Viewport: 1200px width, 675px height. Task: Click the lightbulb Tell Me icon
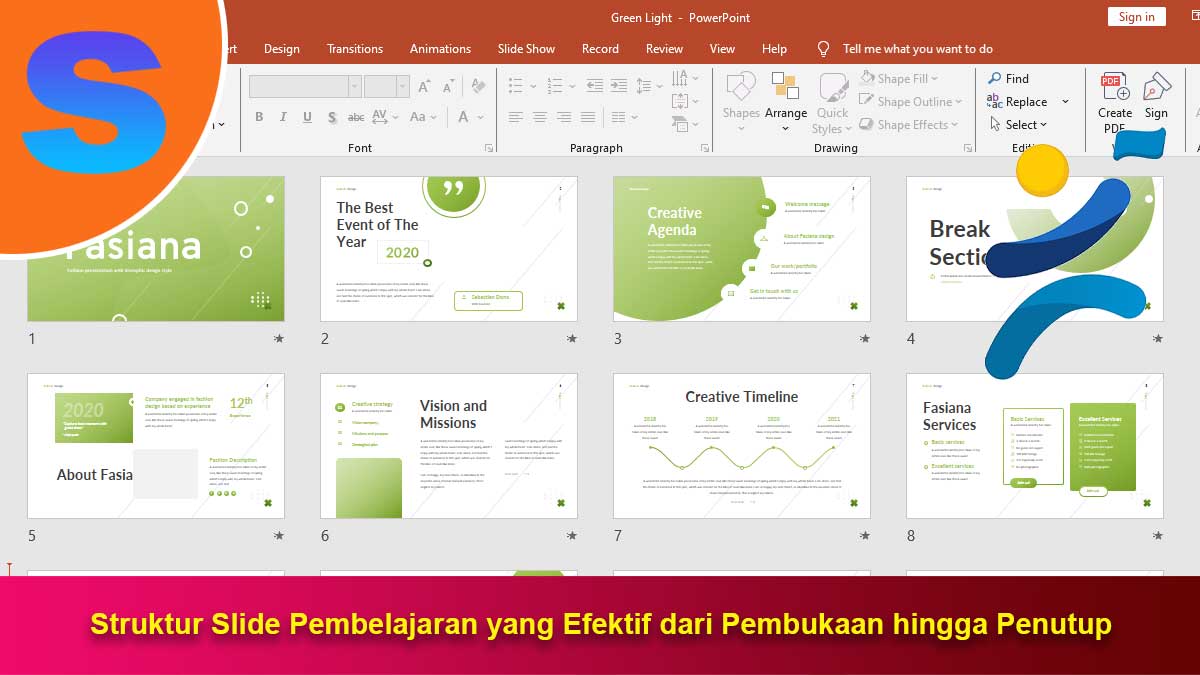pos(823,48)
